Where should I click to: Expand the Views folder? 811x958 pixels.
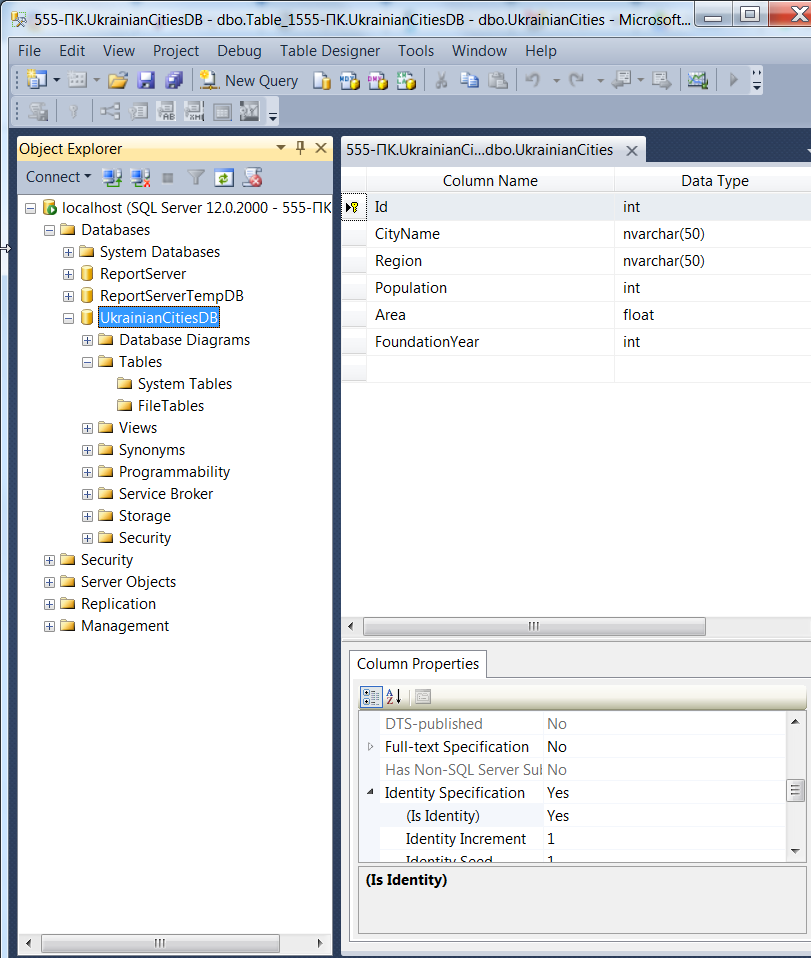tap(88, 428)
